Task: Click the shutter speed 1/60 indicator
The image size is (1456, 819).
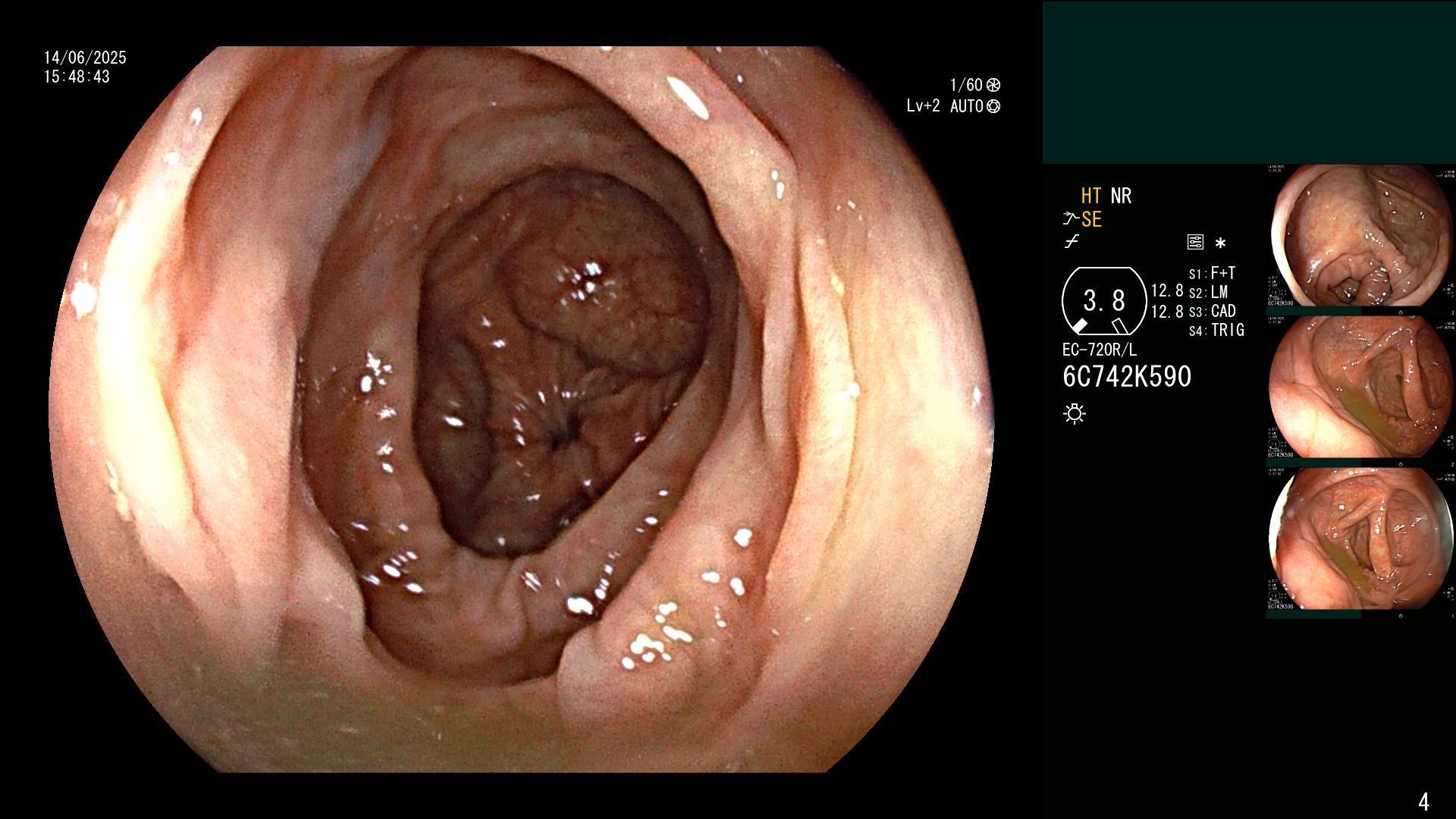Action: pos(975,85)
